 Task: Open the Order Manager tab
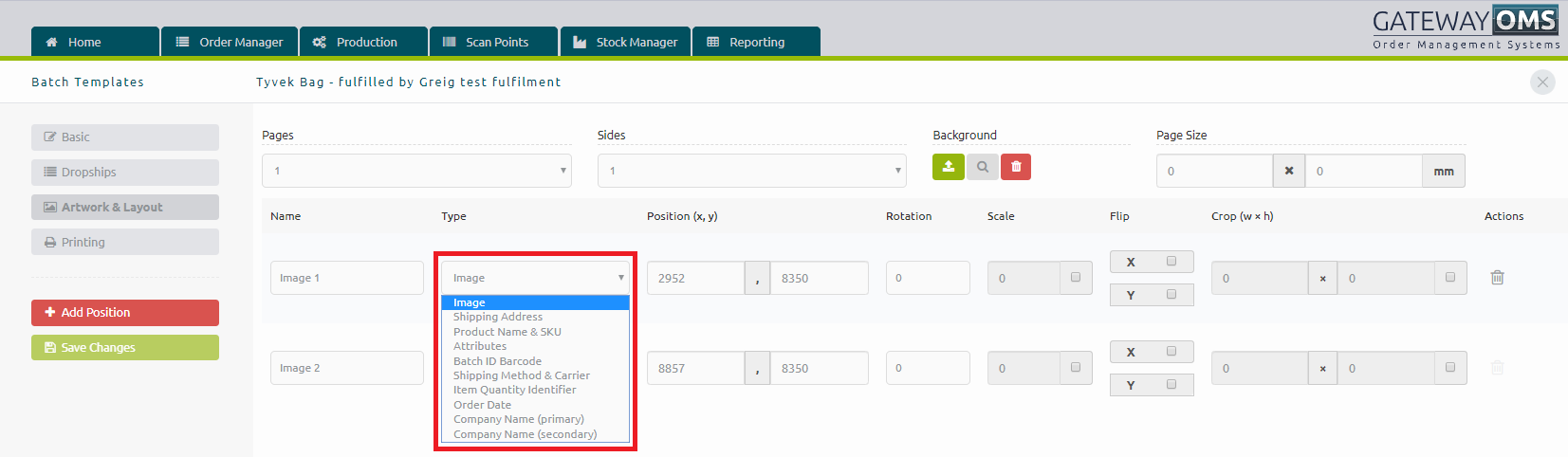point(230,42)
